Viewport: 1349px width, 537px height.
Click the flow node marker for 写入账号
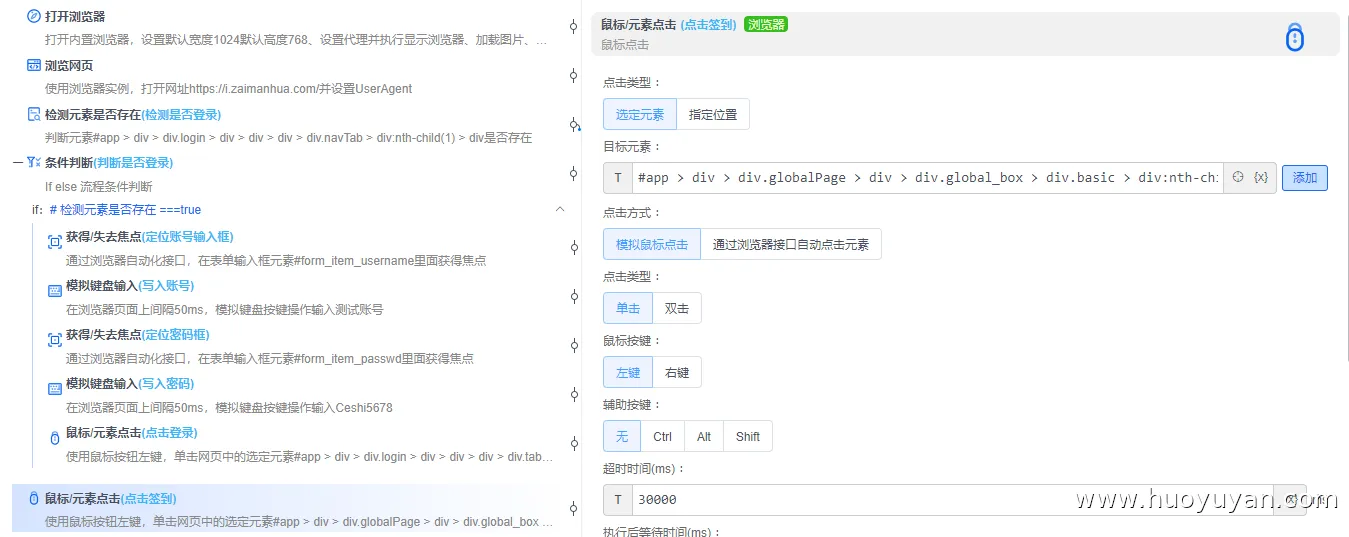(574, 296)
